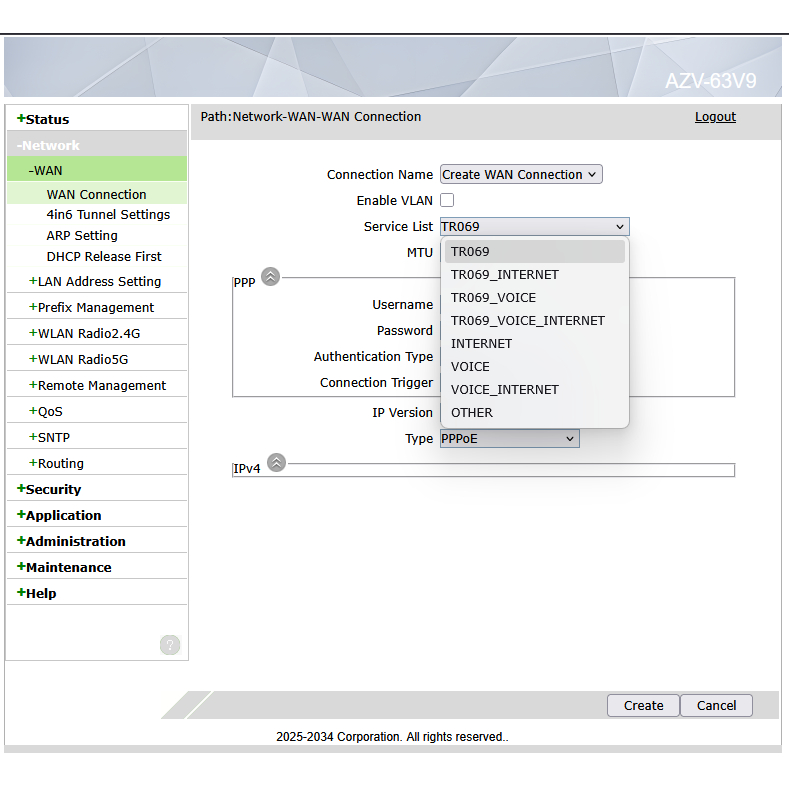The image size is (789, 789).
Task: Pick the OTHER option in service list
Action: [x=472, y=412]
